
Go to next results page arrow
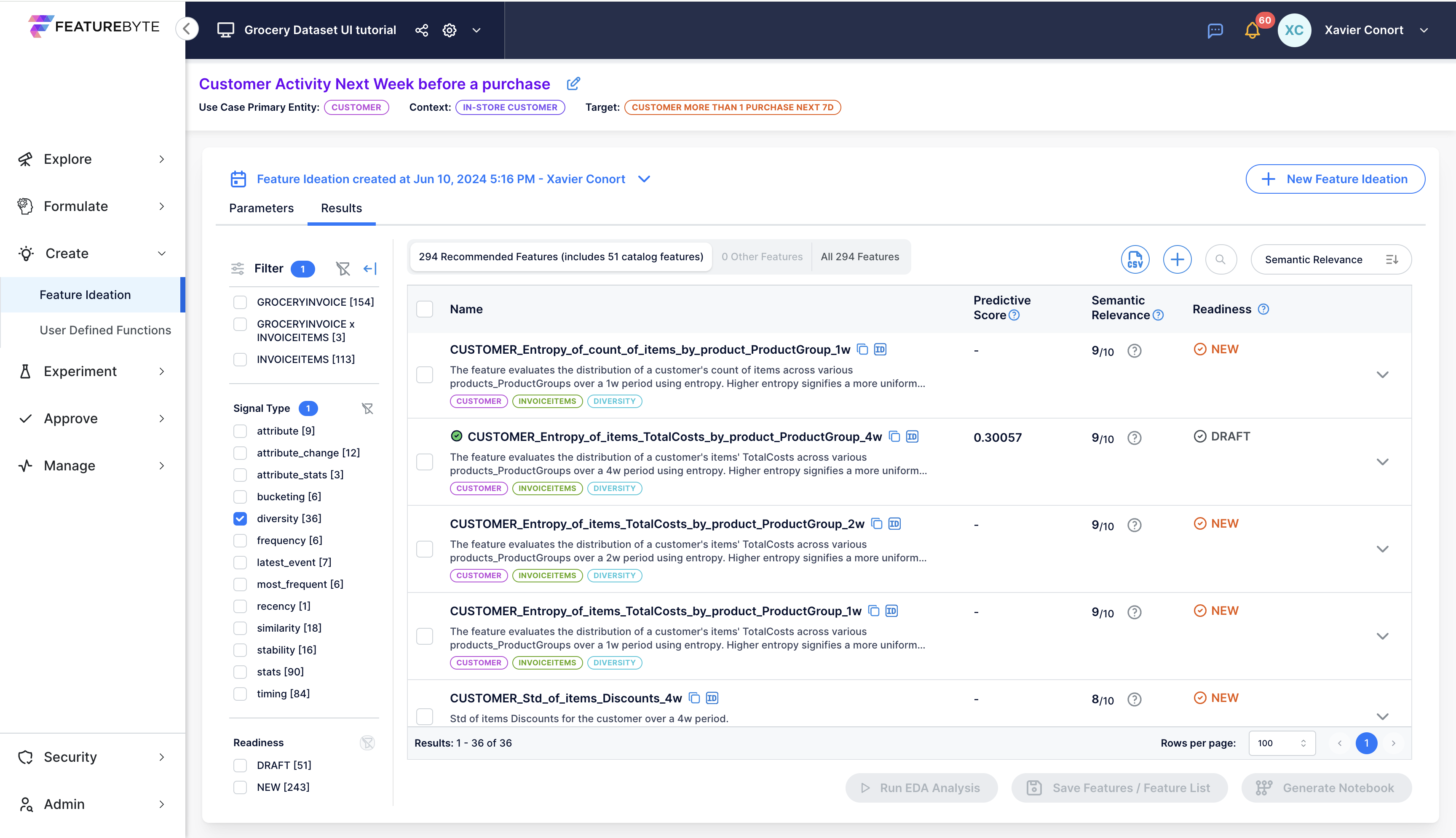1393,744
